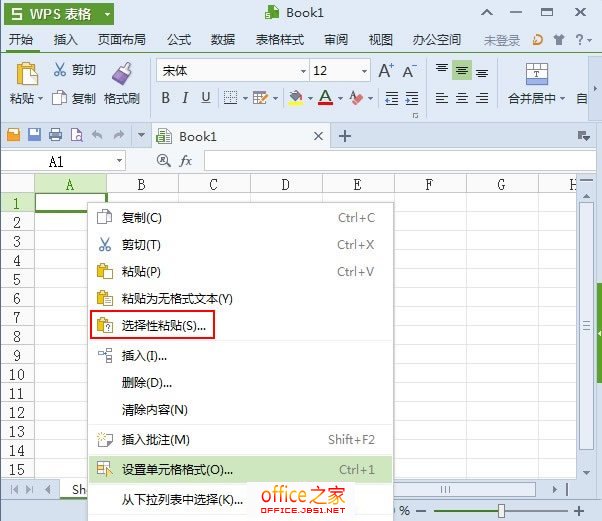Click the open folder icon in quick toolbar
The width and height of the screenshot is (602, 521).
point(13,135)
